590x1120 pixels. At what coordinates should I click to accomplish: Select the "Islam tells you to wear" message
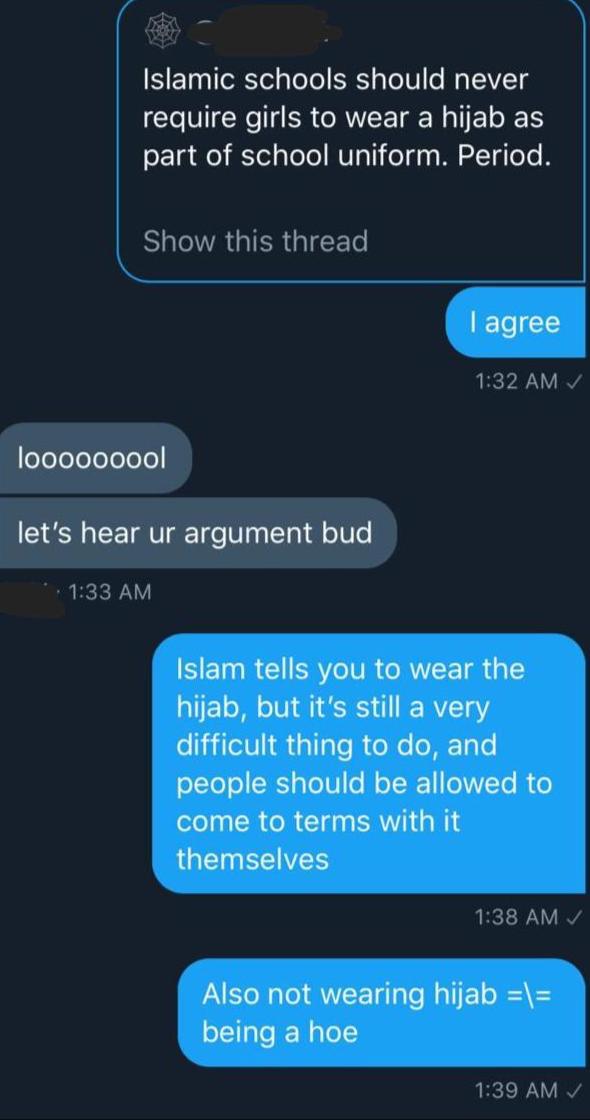(x=369, y=764)
